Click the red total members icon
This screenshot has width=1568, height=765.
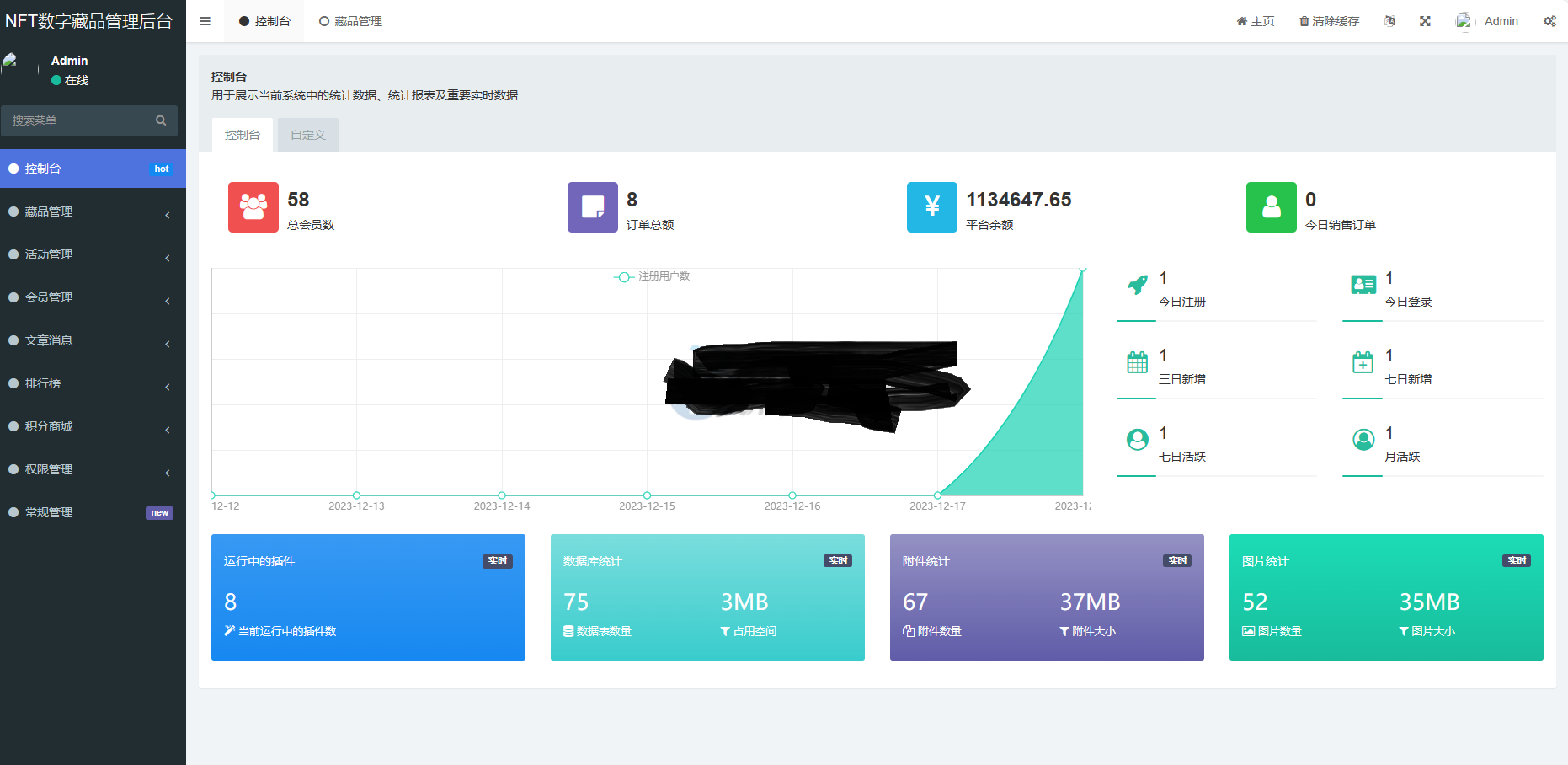point(253,206)
